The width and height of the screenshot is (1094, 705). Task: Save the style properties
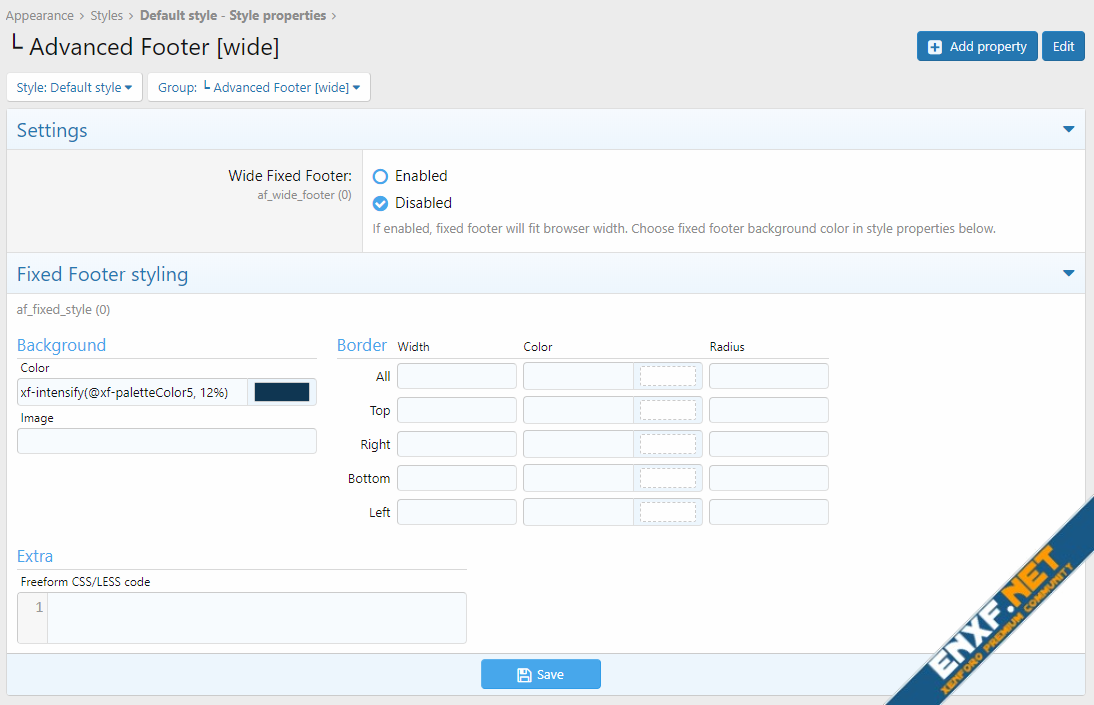(541, 674)
